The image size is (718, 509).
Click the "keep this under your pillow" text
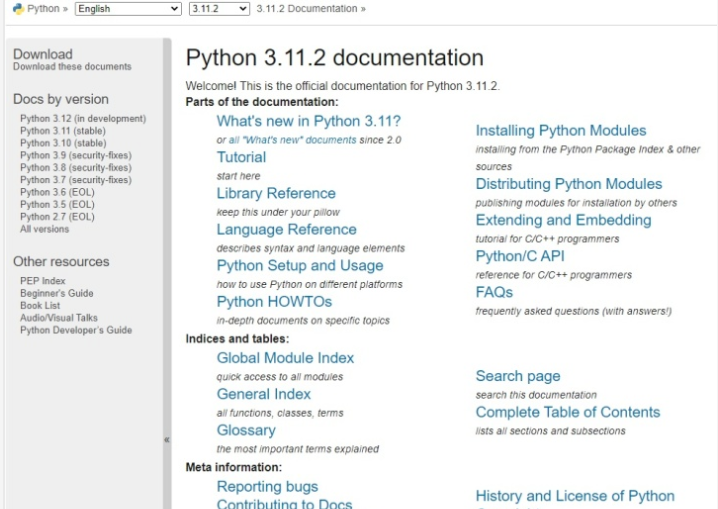(278, 212)
